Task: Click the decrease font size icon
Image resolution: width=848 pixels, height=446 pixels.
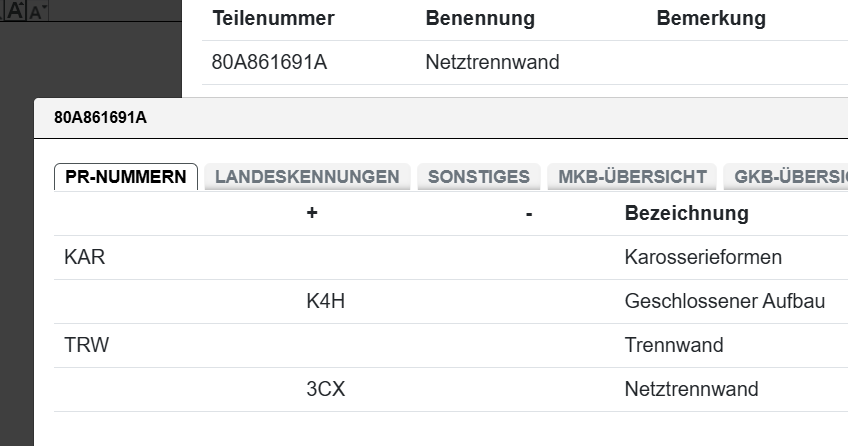Action: tap(38, 12)
